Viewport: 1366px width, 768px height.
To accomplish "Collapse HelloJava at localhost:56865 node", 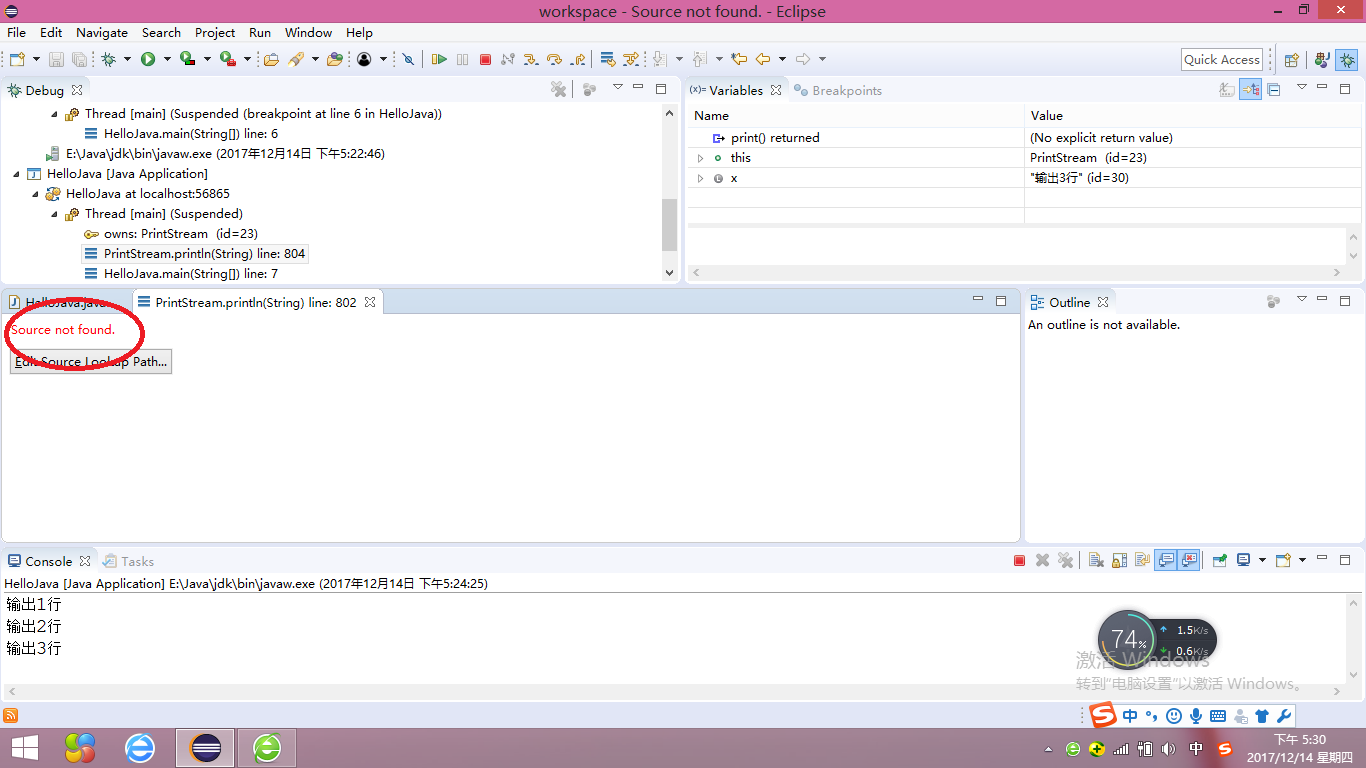I will click(35, 194).
